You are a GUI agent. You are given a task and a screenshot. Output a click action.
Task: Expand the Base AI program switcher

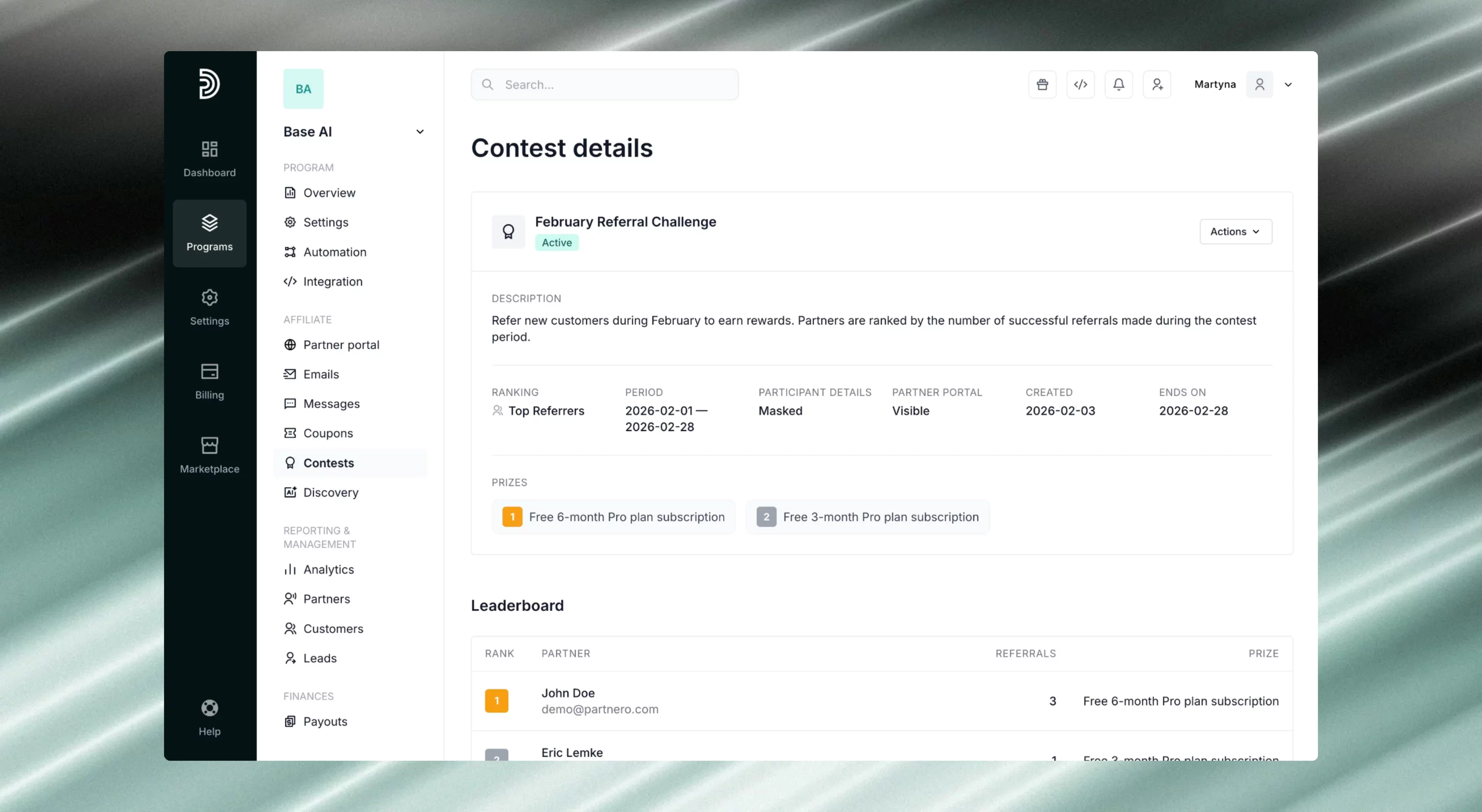tap(419, 132)
